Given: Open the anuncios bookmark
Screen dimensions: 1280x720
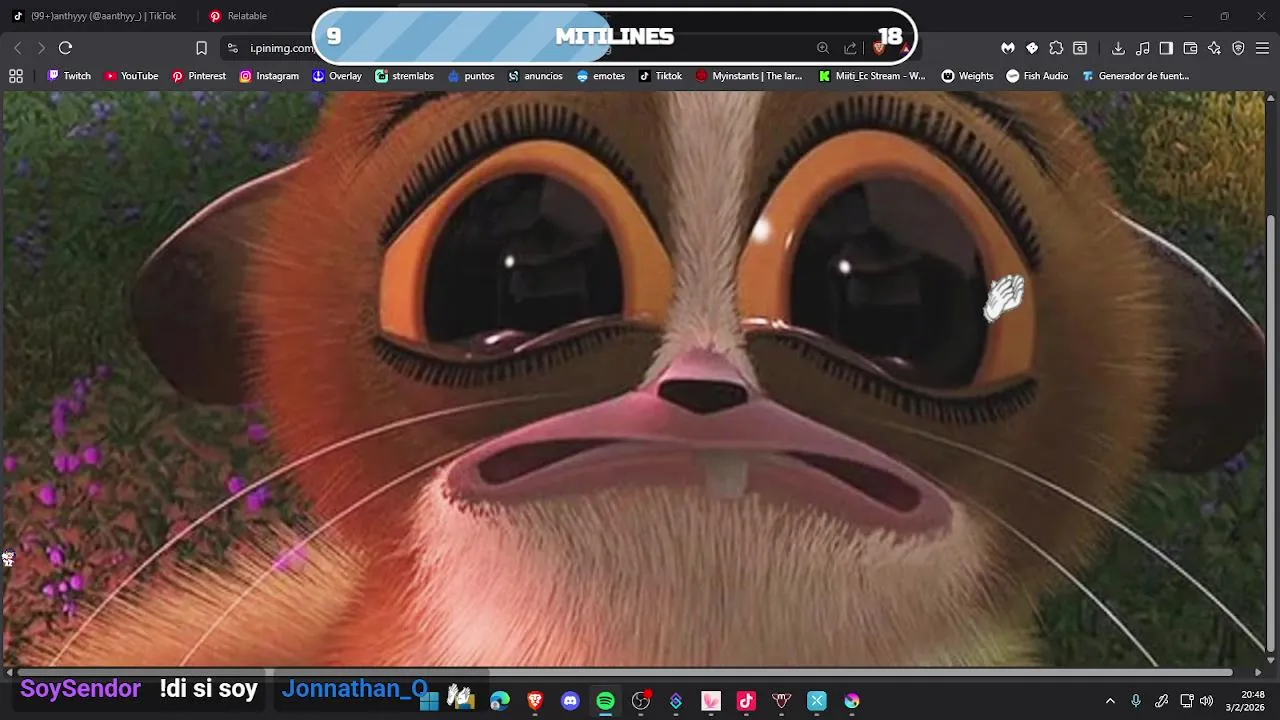Looking at the screenshot, I should (535, 76).
